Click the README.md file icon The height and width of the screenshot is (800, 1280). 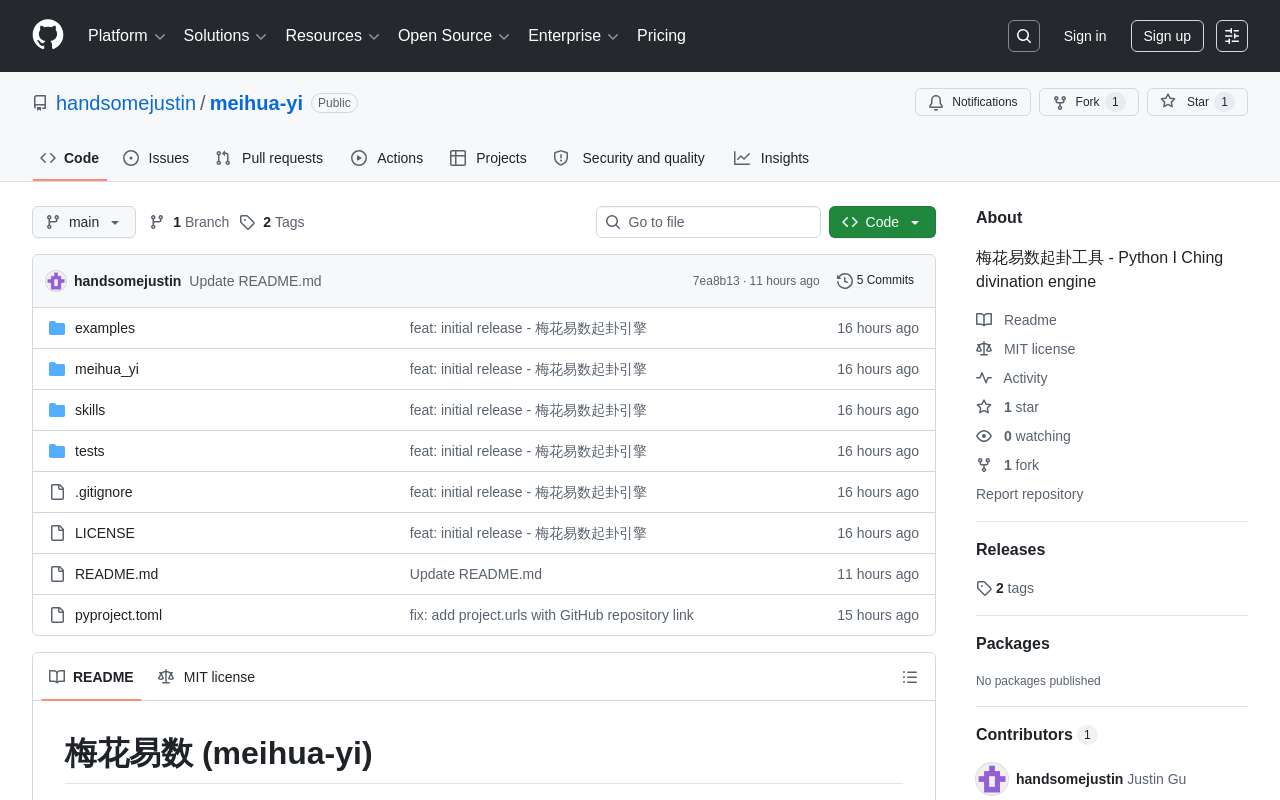pos(57,574)
